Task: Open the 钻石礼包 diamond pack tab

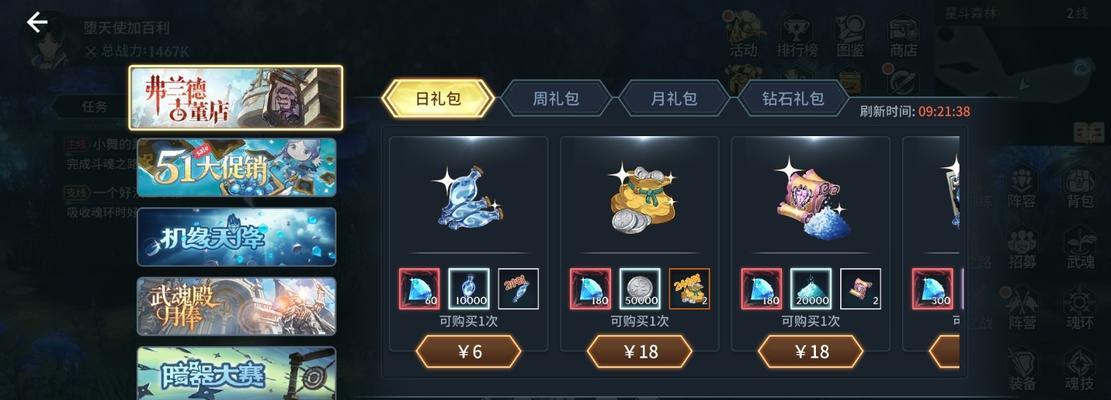Action: coord(793,98)
